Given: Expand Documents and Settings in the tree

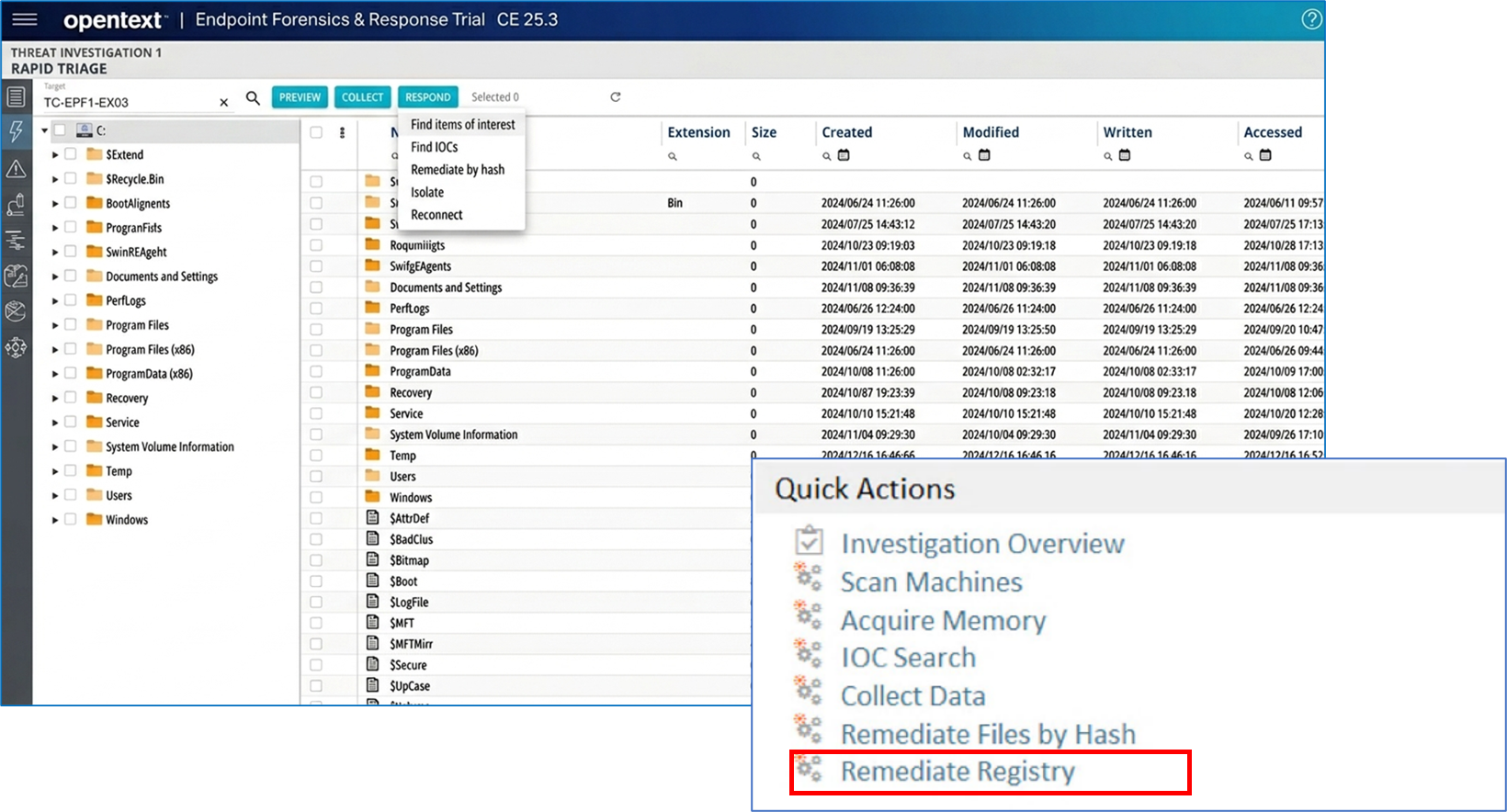Looking at the screenshot, I should 55,276.
